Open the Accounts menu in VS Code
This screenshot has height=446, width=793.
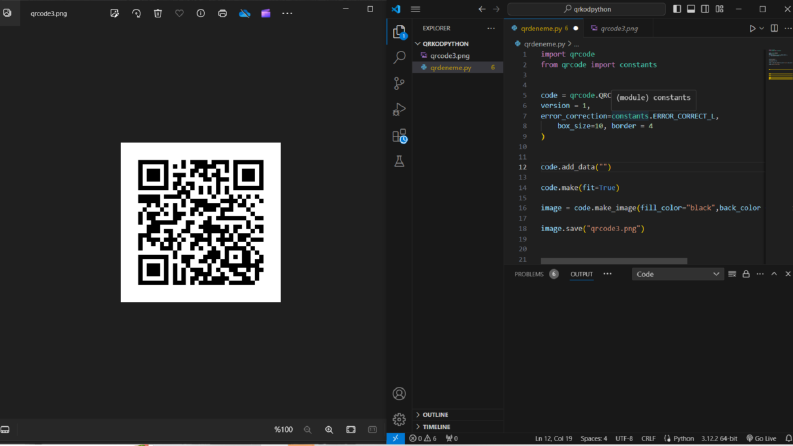pyautogui.click(x=399, y=393)
